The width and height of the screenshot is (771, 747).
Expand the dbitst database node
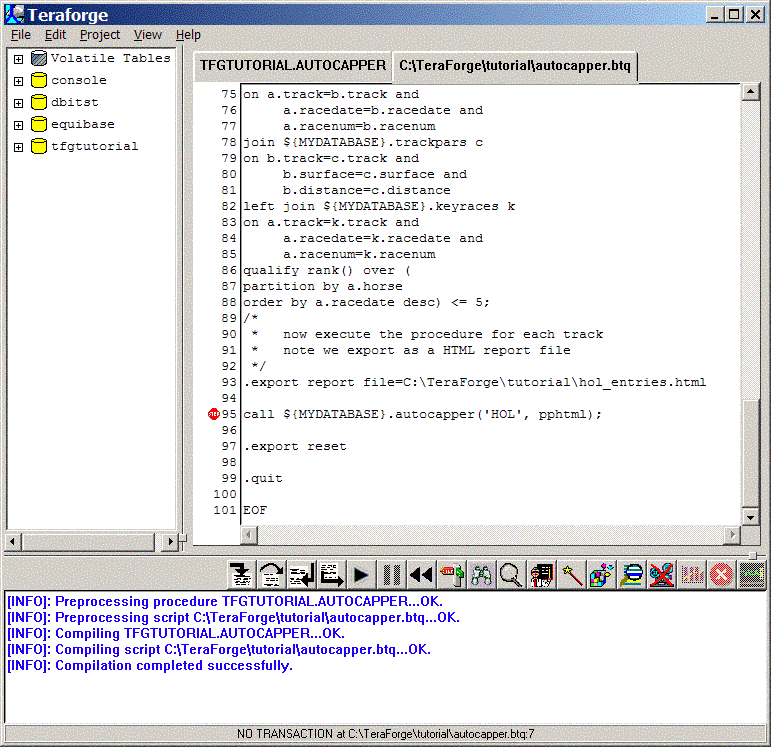pos(18,103)
